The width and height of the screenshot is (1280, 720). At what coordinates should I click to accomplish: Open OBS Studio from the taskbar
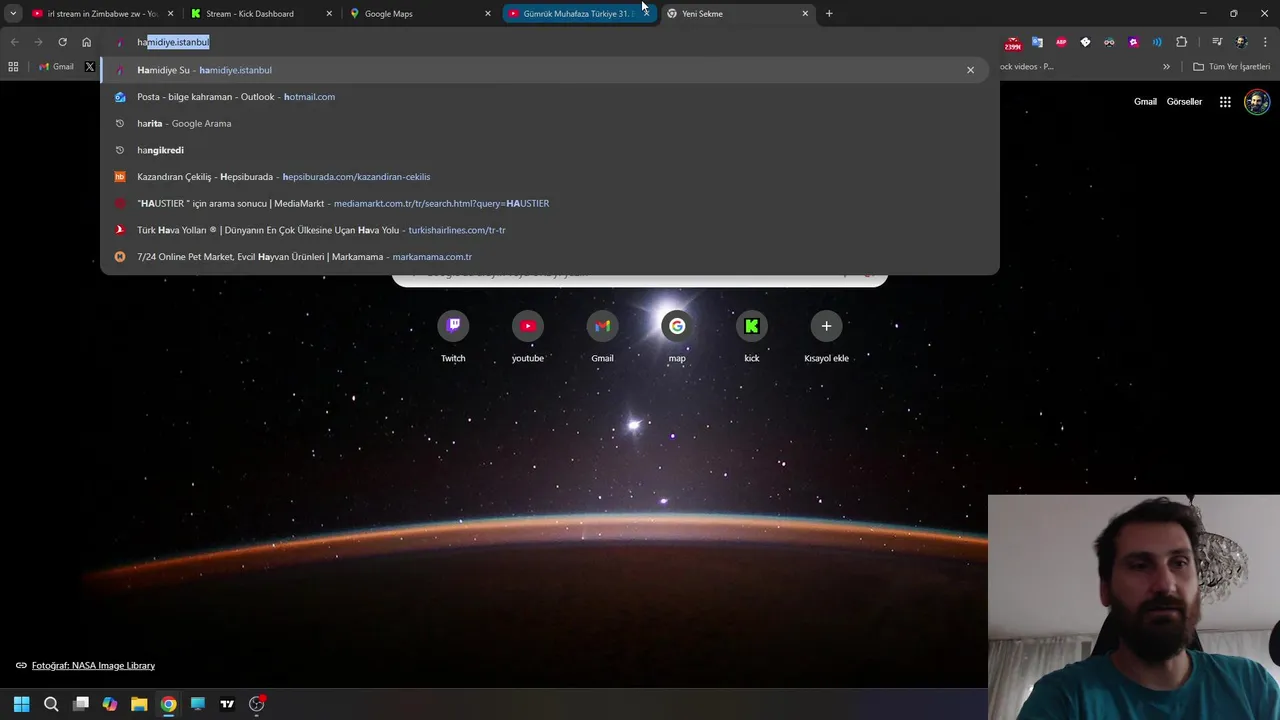257,704
